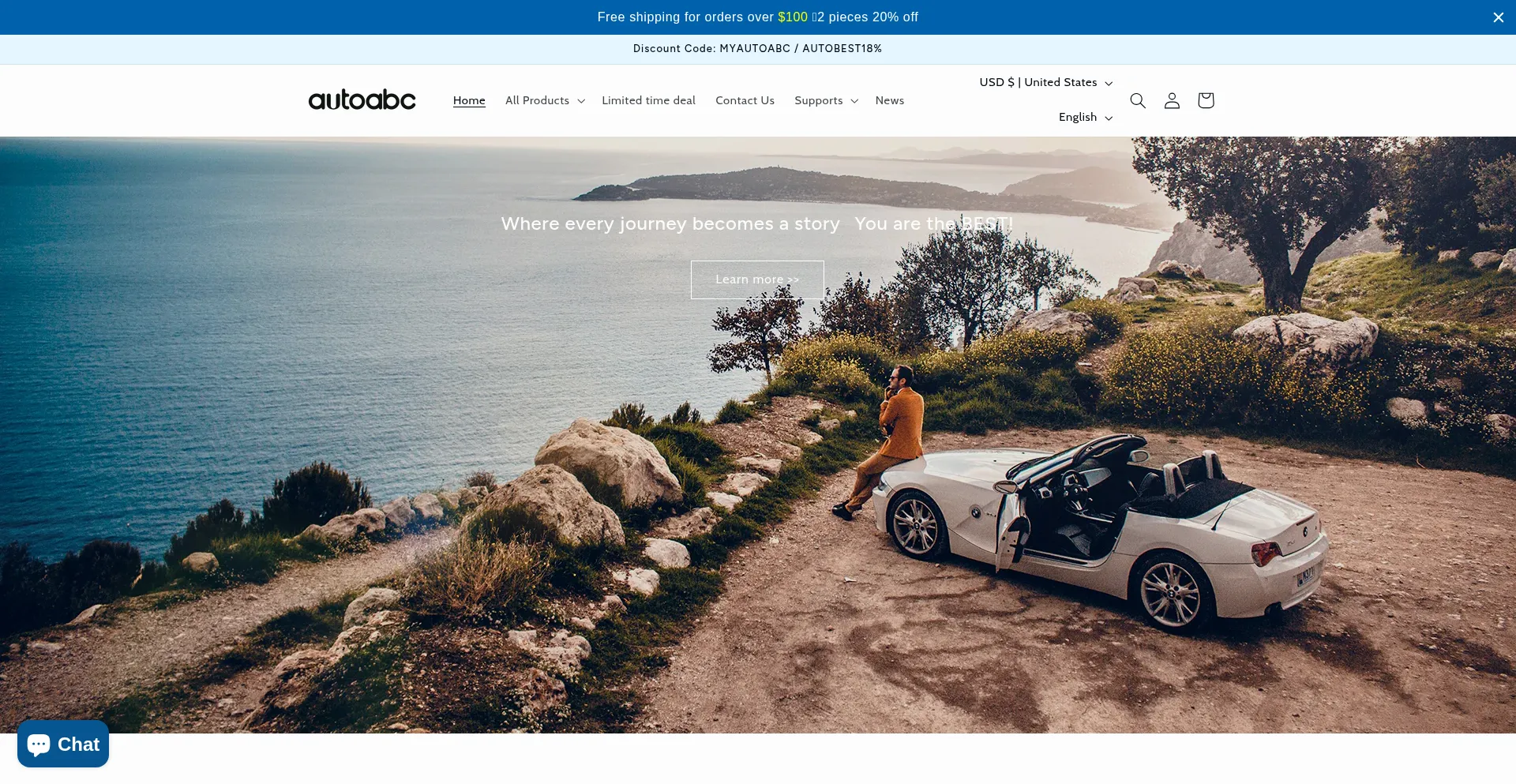
Task: Expand the Supports menu
Action: (x=826, y=100)
